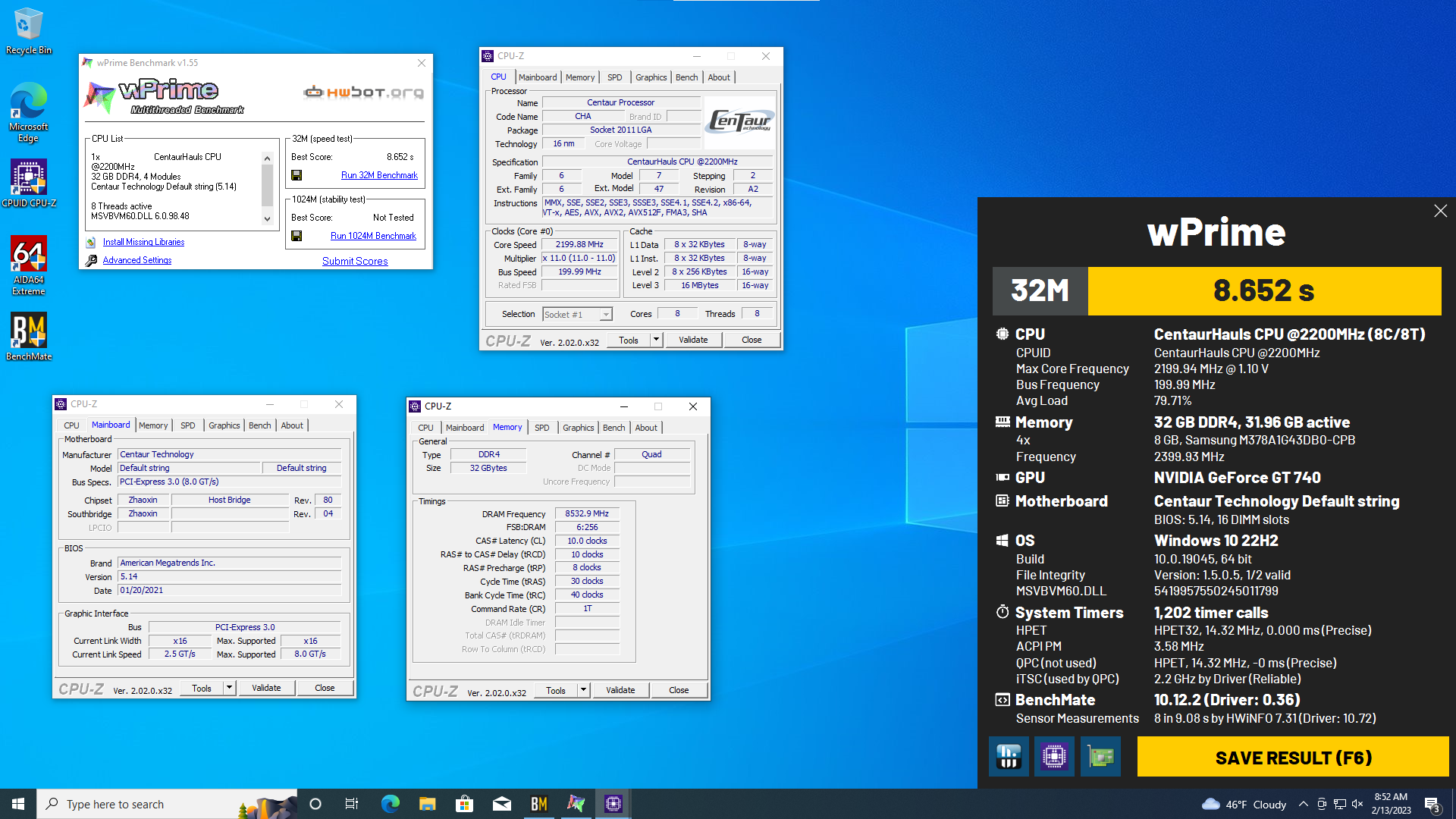This screenshot has width=1456, height=819.
Task: Open notification center icon
Action: coord(1432,804)
